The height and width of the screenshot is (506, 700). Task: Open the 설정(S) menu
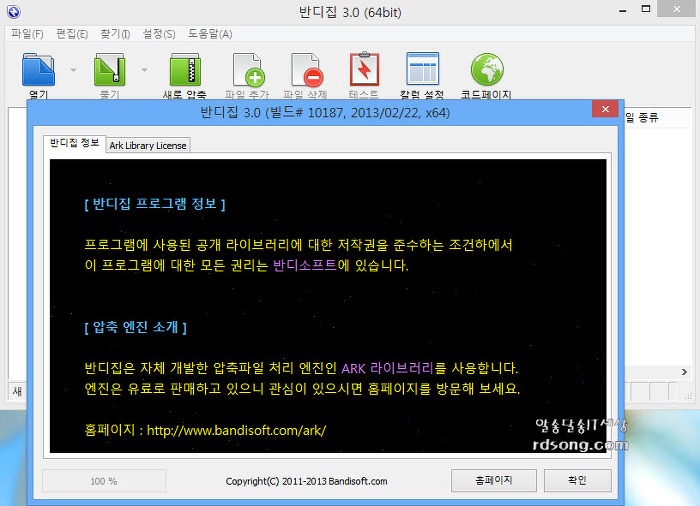pos(159,34)
